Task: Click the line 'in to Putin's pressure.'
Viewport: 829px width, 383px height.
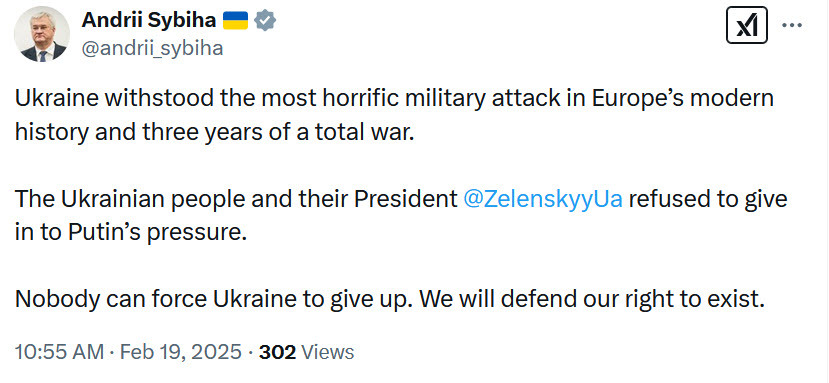Action: (131, 233)
